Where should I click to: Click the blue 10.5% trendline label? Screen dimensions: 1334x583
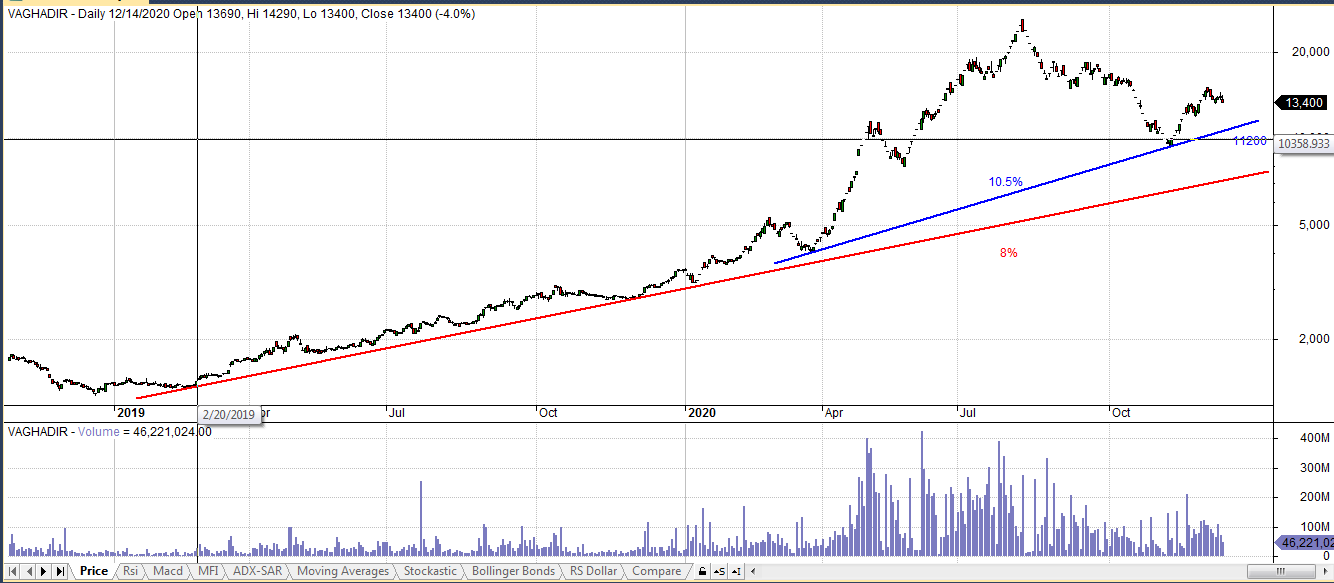pos(1005,182)
